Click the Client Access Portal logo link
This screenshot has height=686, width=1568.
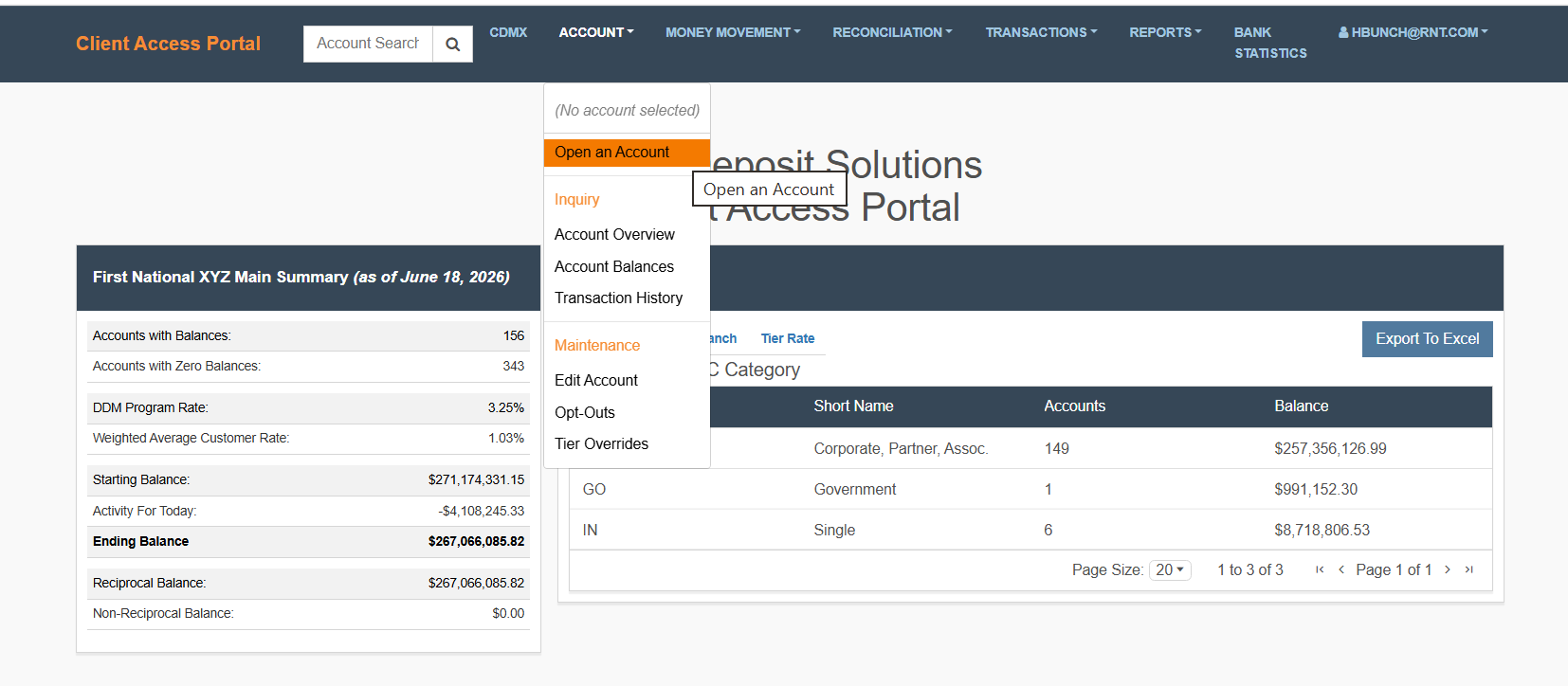click(168, 44)
